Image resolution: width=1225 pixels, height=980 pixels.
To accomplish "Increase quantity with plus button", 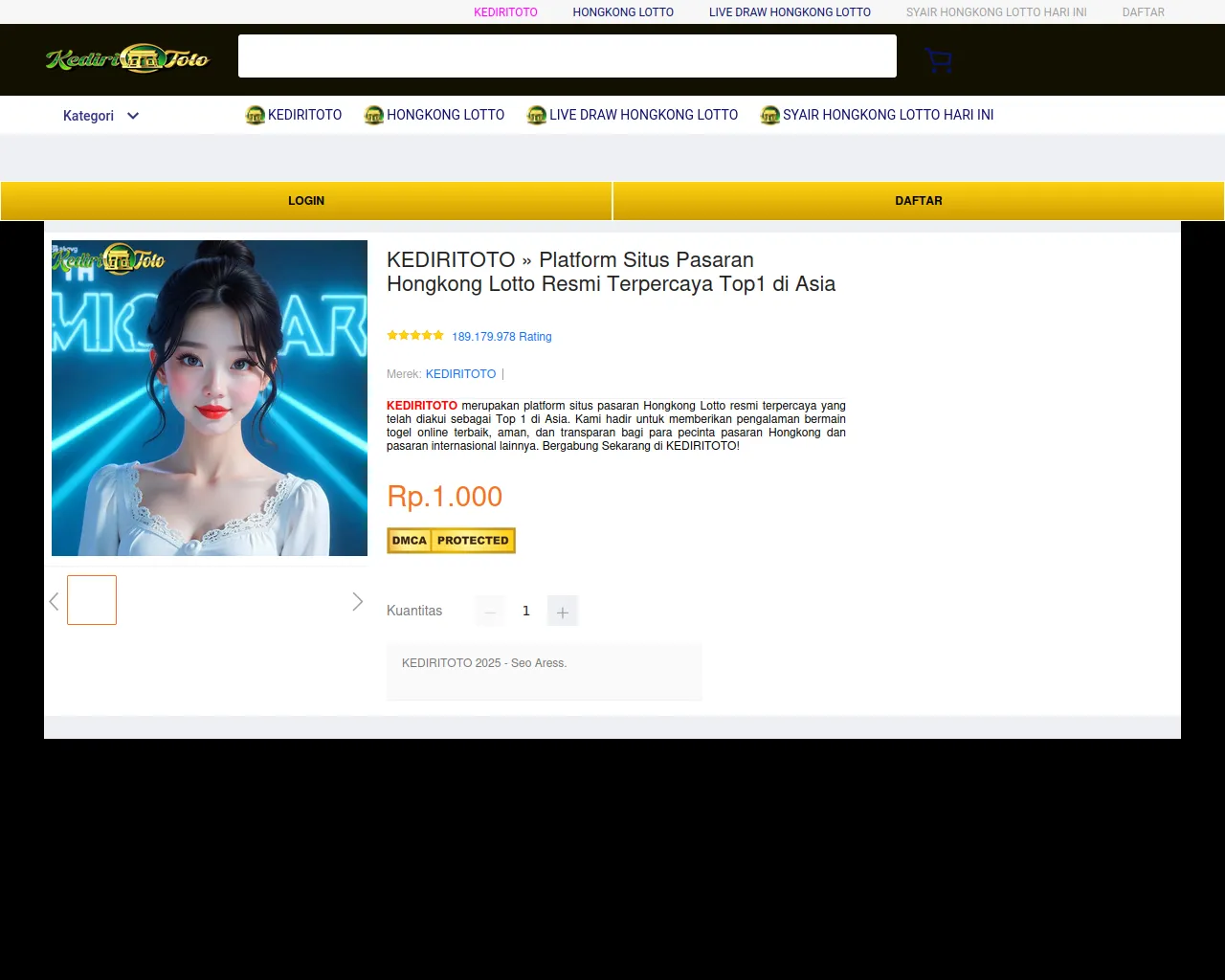I will tap(563, 611).
